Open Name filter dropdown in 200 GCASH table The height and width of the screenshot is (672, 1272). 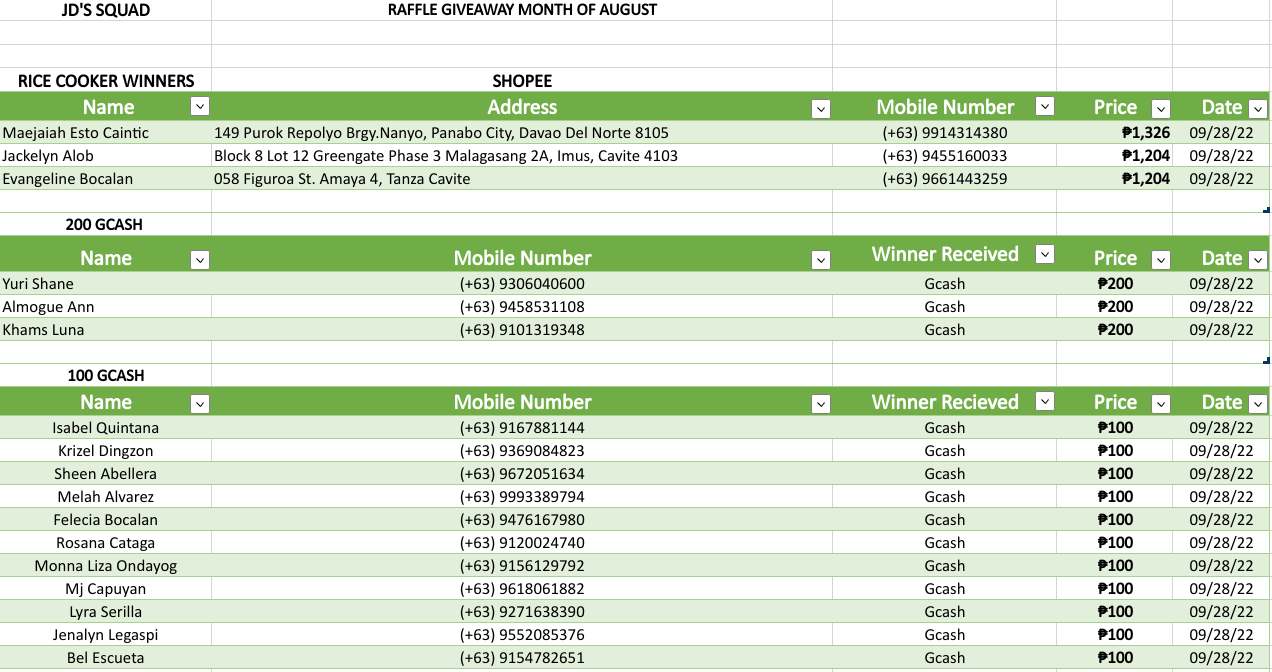tap(200, 260)
